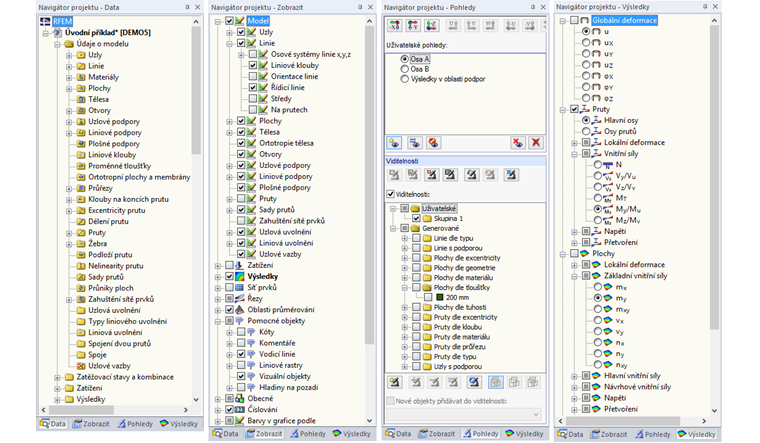This screenshot has width=760, height=443.
Task: Click the view in Y direction icon
Action: click(413, 25)
